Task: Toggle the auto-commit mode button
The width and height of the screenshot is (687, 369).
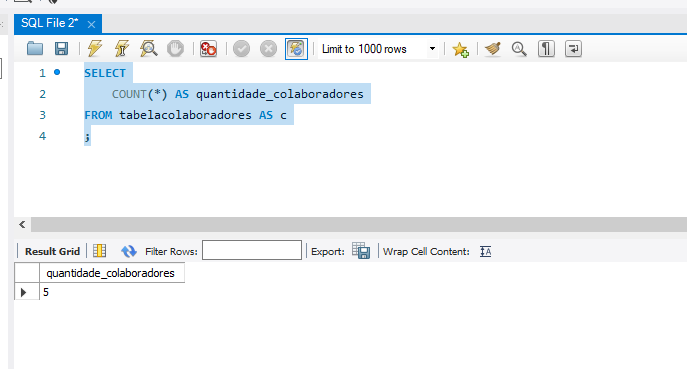Action: [296, 49]
